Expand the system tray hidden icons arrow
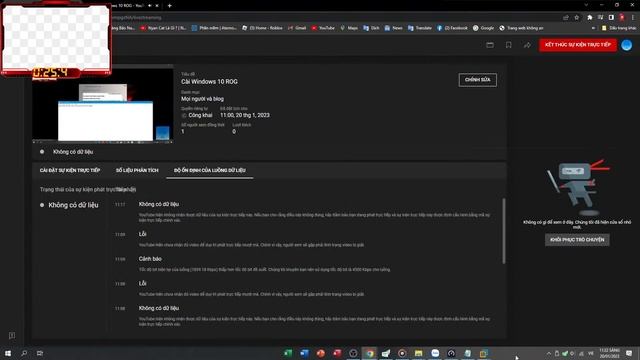 (x=549, y=353)
